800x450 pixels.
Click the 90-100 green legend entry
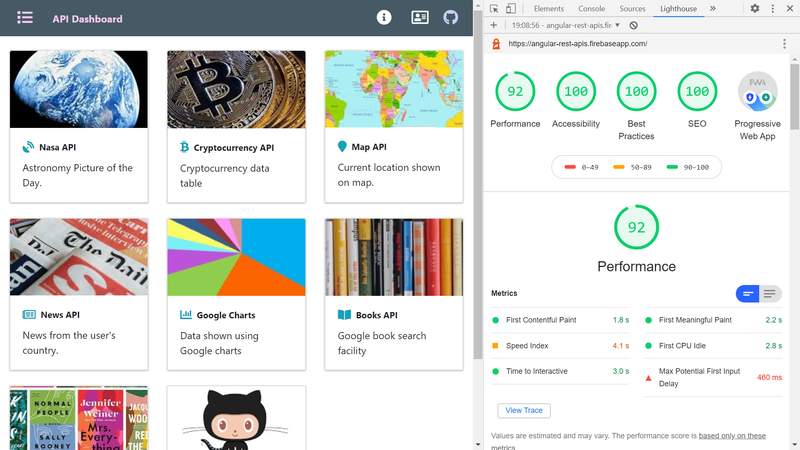tap(688, 167)
